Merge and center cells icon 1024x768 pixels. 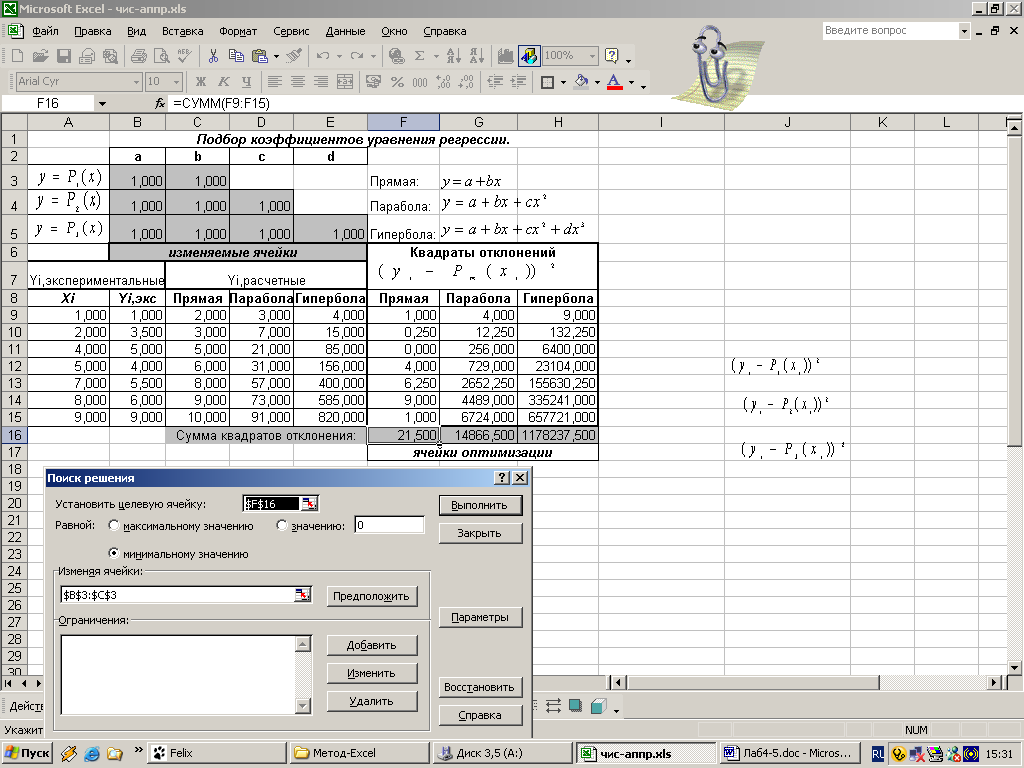(344, 82)
